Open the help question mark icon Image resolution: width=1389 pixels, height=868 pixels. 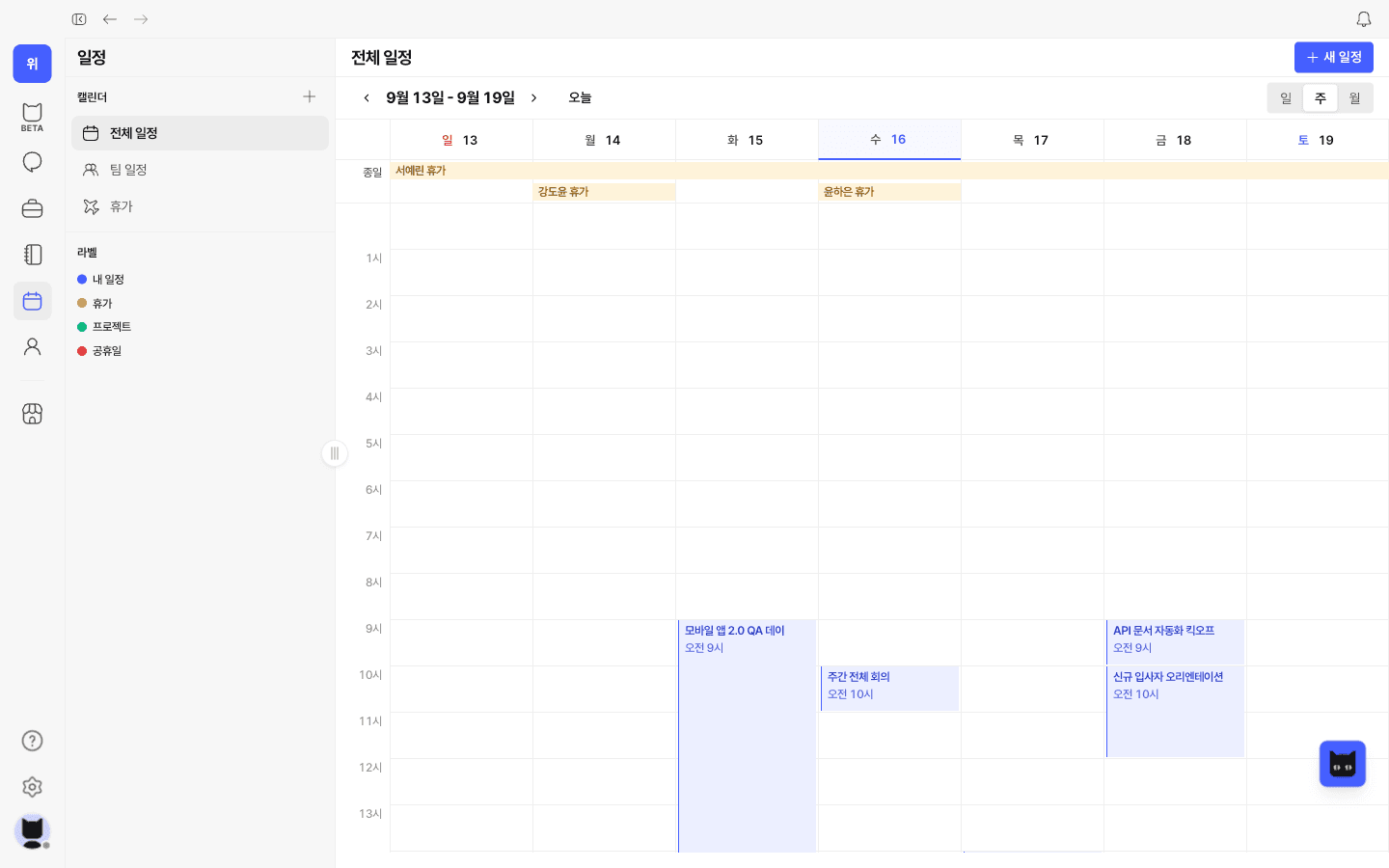[32, 741]
